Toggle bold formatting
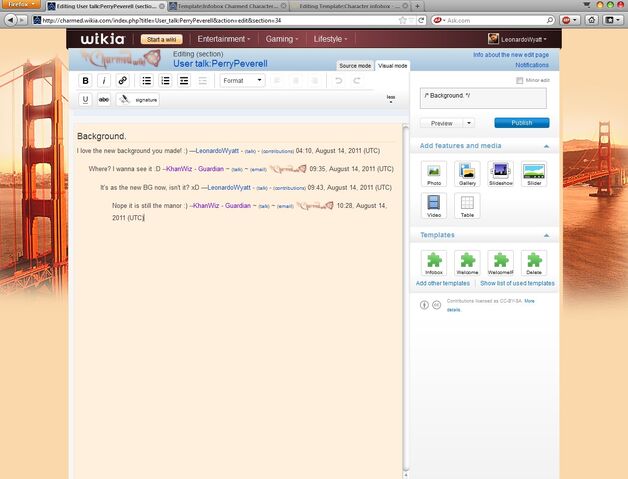628x479 pixels. [85, 81]
